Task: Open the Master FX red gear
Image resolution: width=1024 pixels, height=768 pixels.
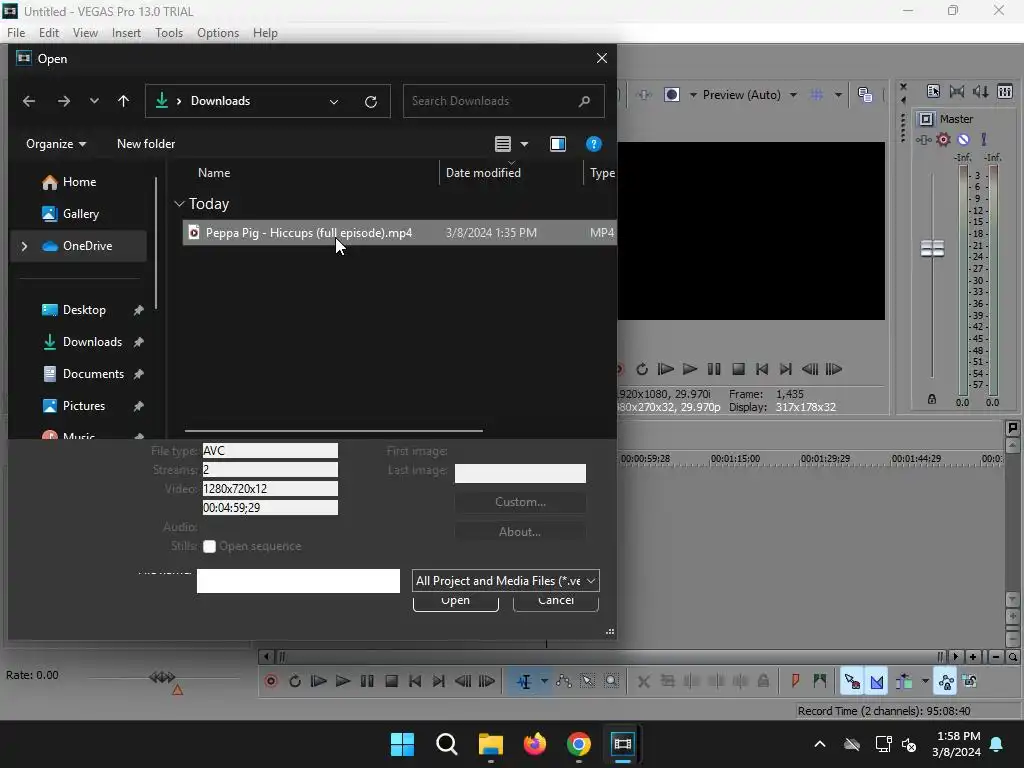Action: (943, 139)
